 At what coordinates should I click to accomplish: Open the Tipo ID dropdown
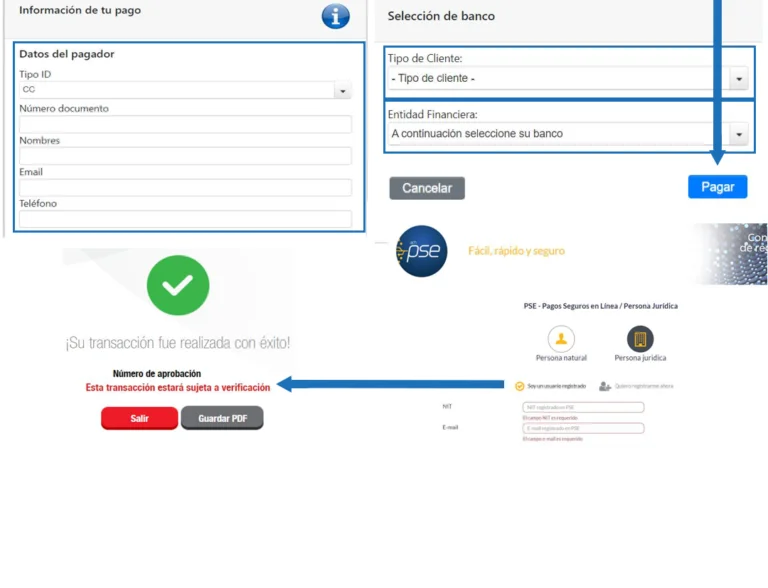click(x=185, y=90)
